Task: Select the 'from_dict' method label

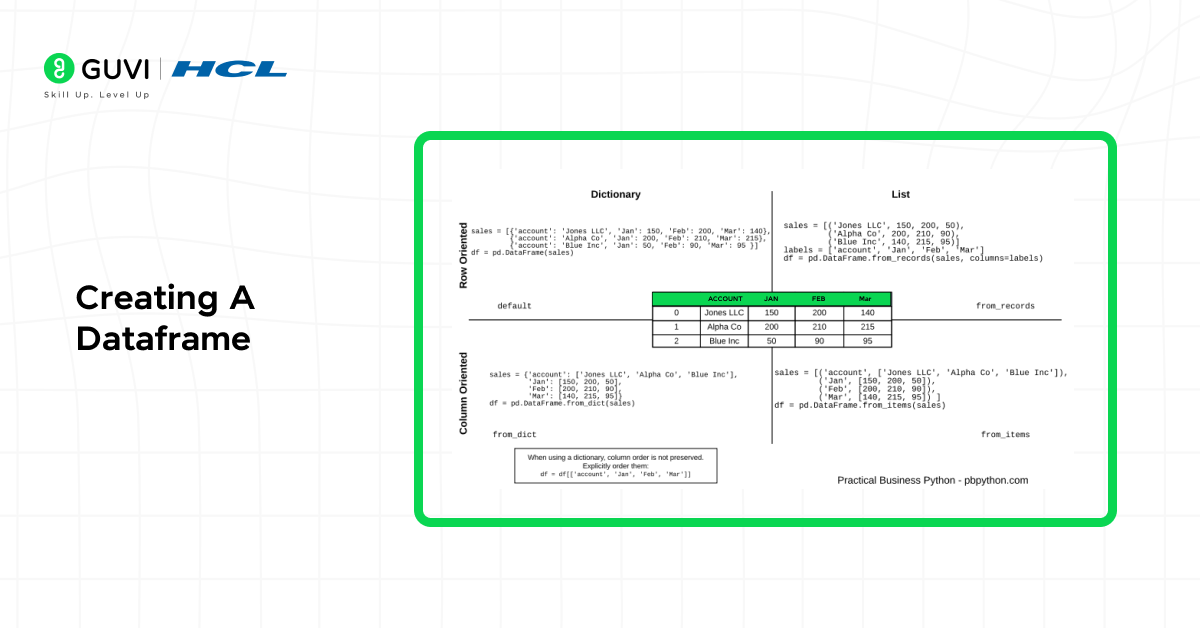Action: click(514, 434)
